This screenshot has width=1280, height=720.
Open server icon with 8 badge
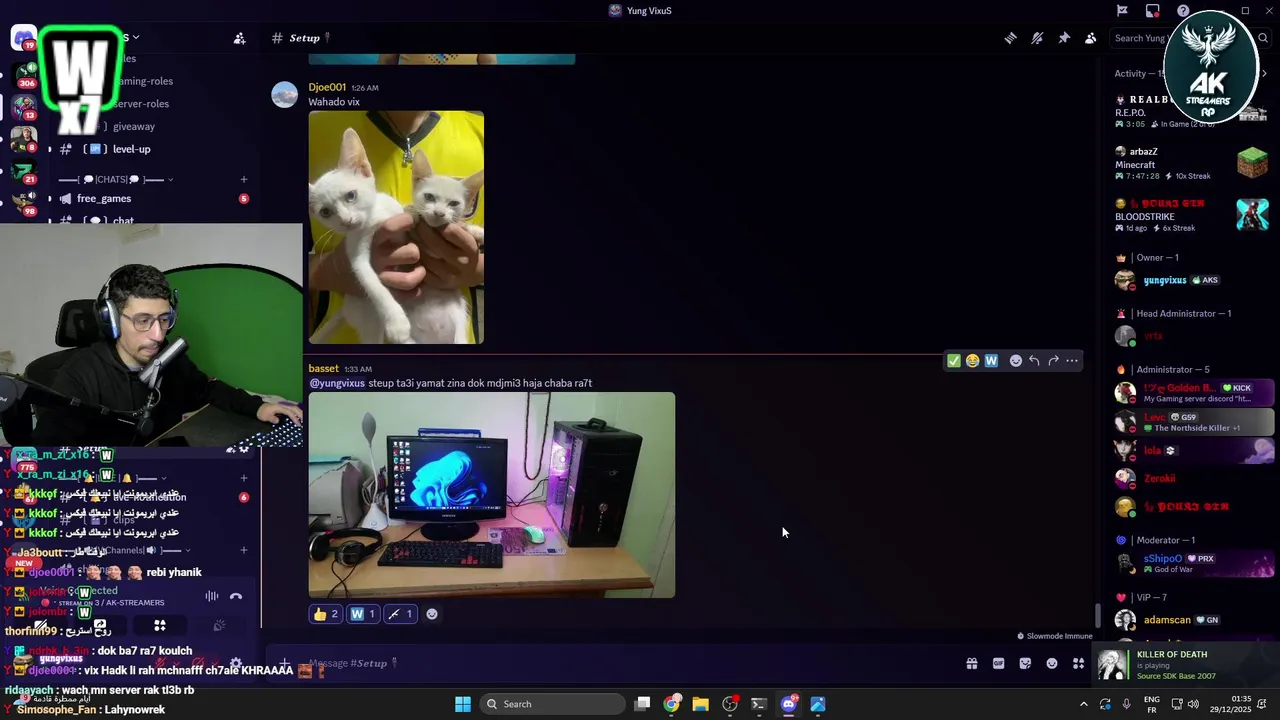[x=23, y=138]
